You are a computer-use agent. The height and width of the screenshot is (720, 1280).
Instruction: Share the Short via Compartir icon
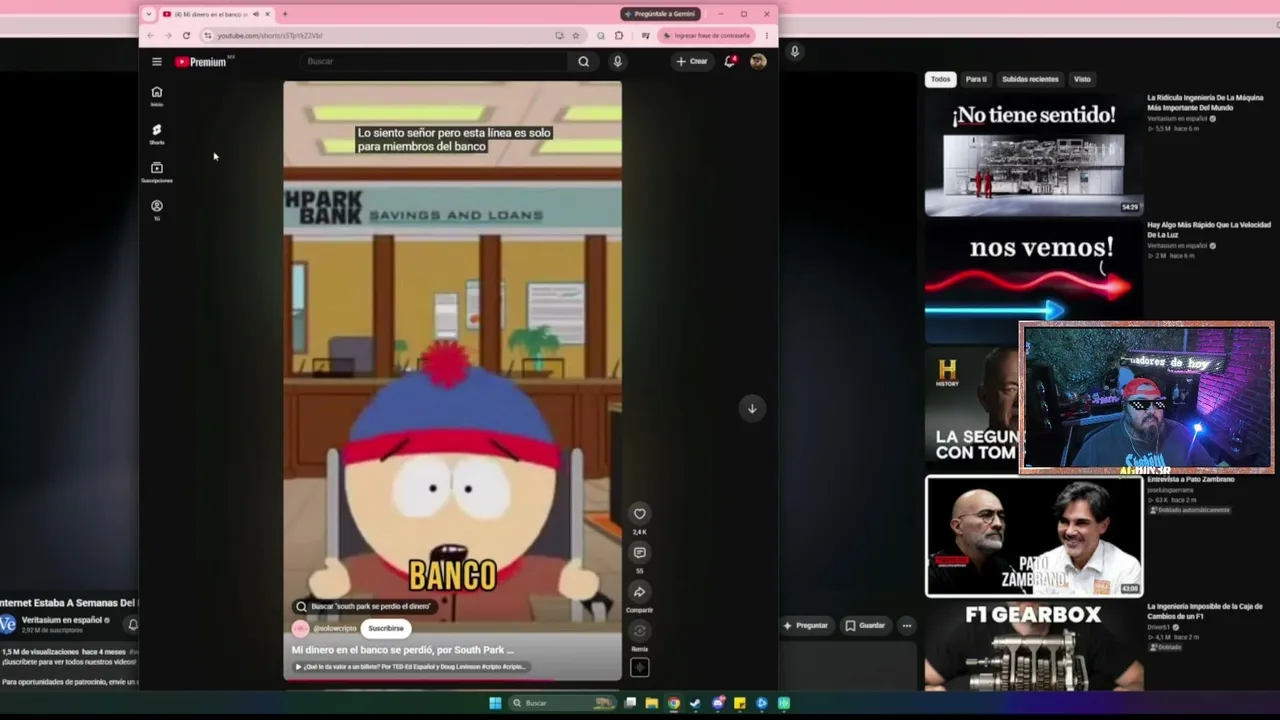pyautogui.click(x=640, y=592)
